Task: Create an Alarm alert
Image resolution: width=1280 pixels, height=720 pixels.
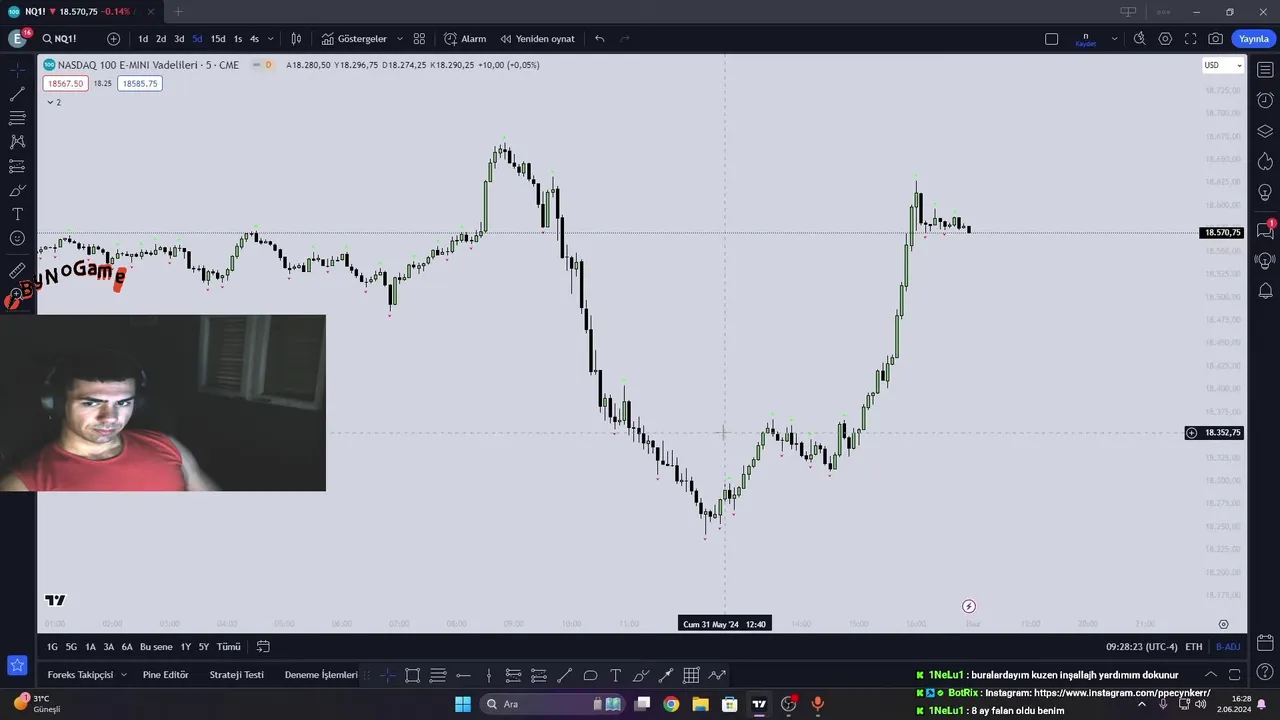Action: (465, 39)
